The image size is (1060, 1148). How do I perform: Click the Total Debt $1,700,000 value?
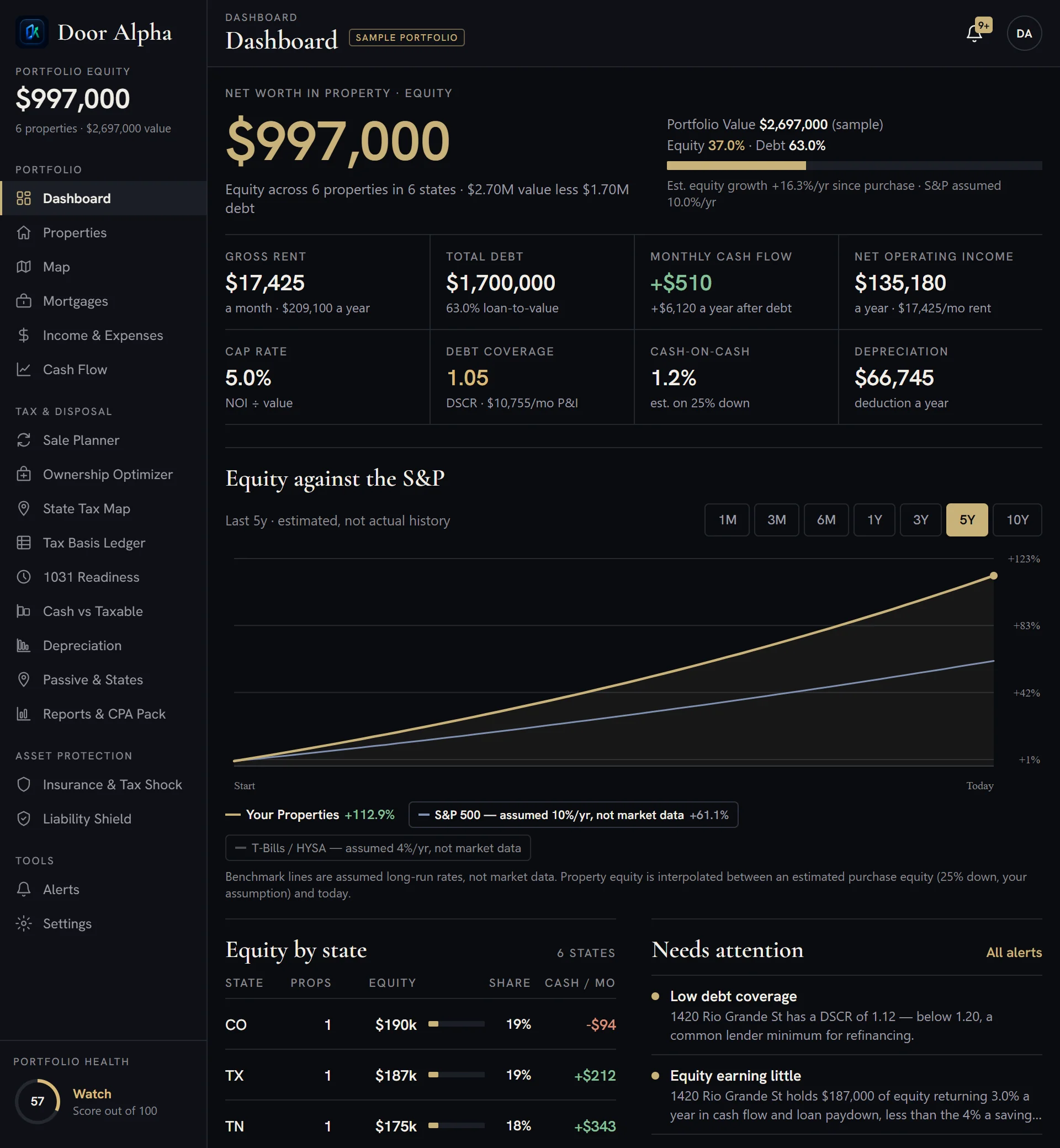[x=501, y=283]
